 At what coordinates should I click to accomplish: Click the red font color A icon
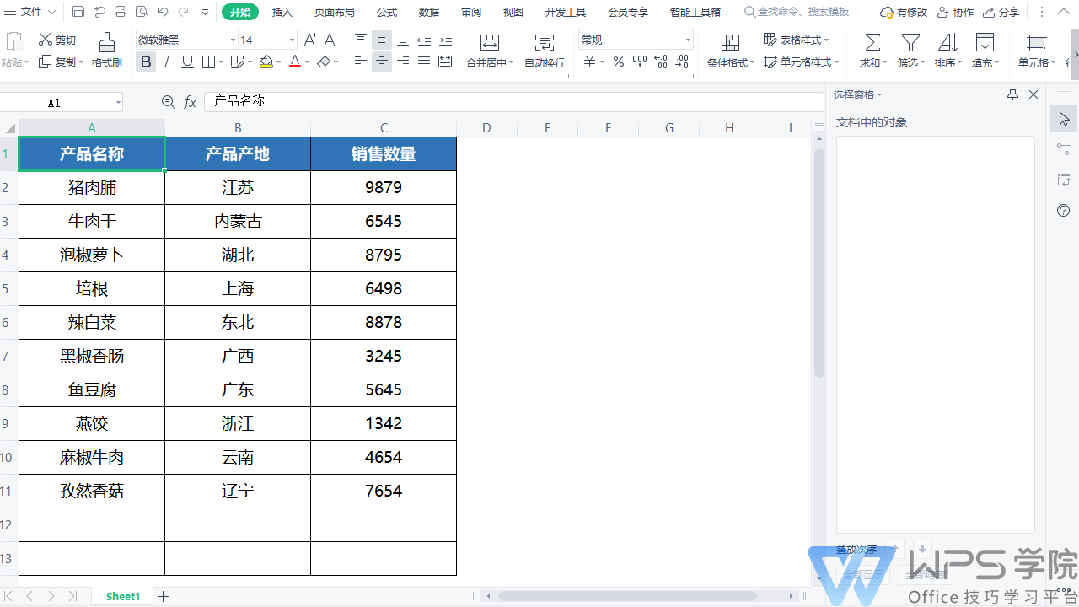(x=295, y=62)
